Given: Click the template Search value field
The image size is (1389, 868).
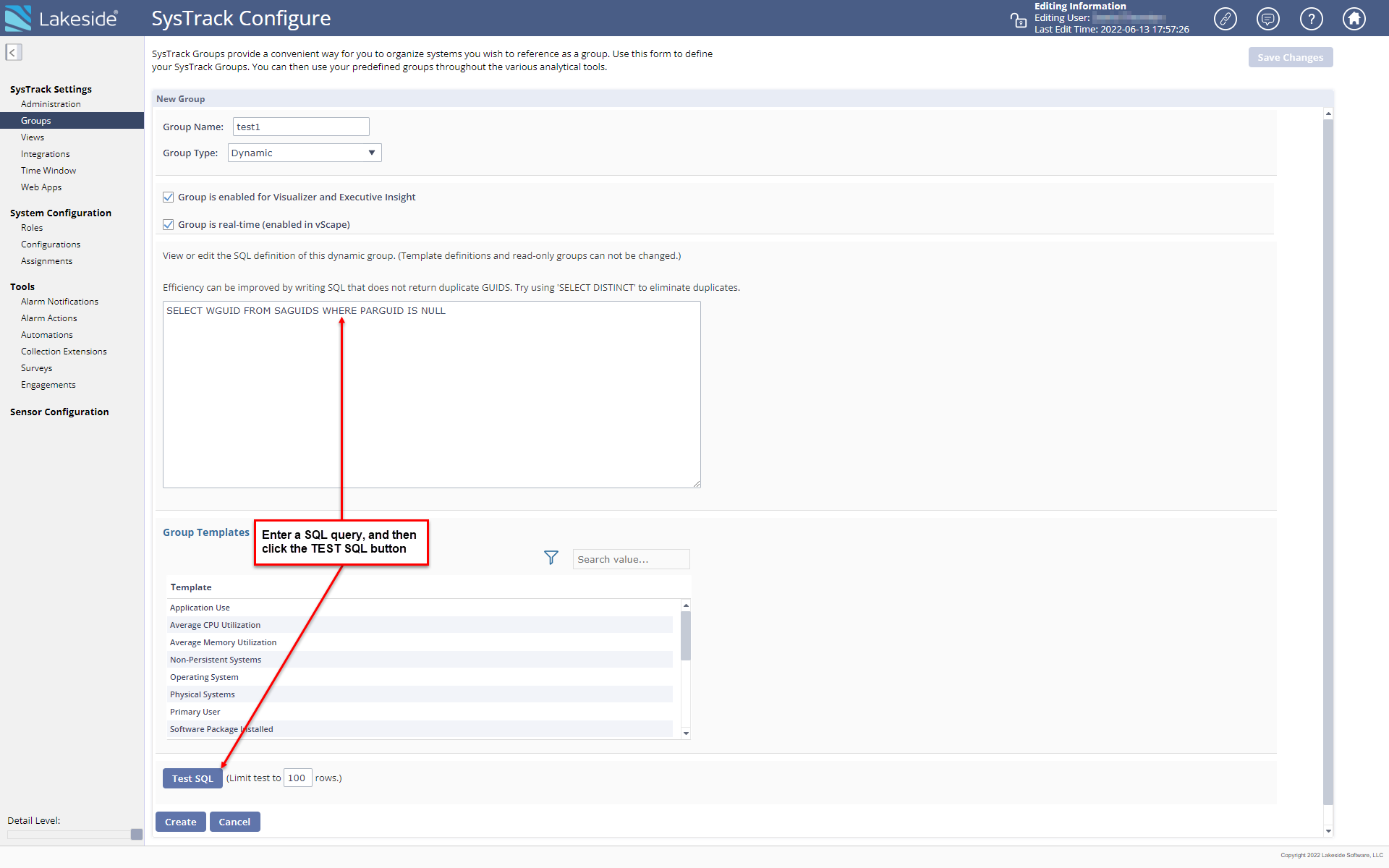Looking at the screenshot, I should coord(632,559).
